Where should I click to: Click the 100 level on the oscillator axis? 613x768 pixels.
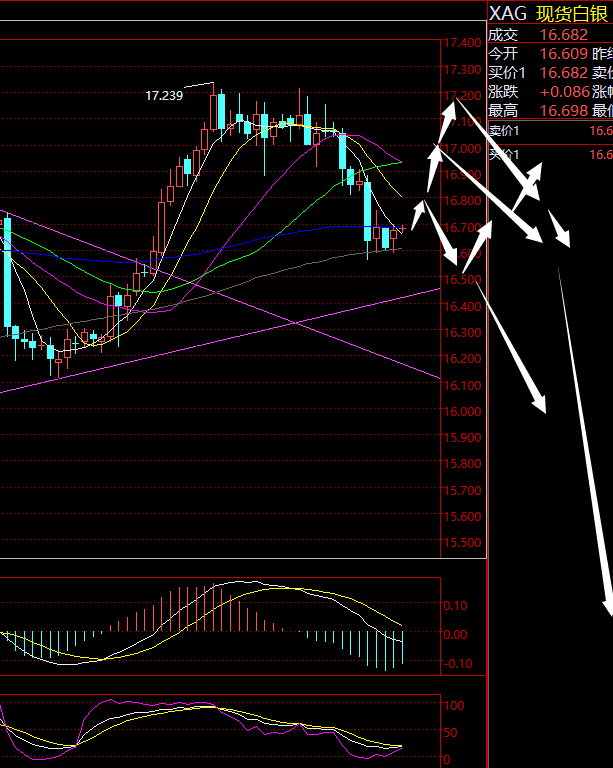(x=454, y=705)
